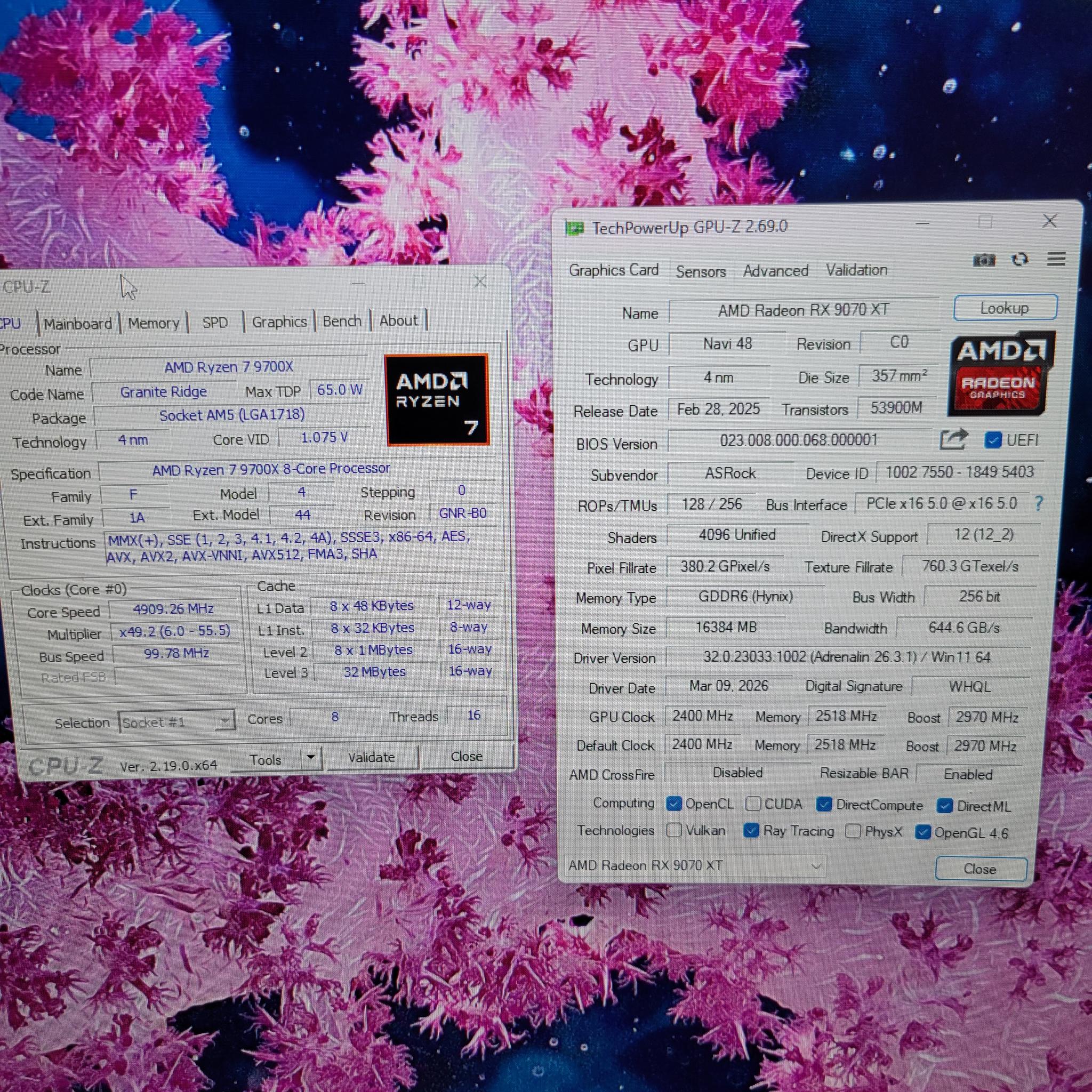The width and height of the screenshot is (1092, 1092).
Task: Click the Core Speed value '4909.26 MHz'
Action: (x=173, y=609)
